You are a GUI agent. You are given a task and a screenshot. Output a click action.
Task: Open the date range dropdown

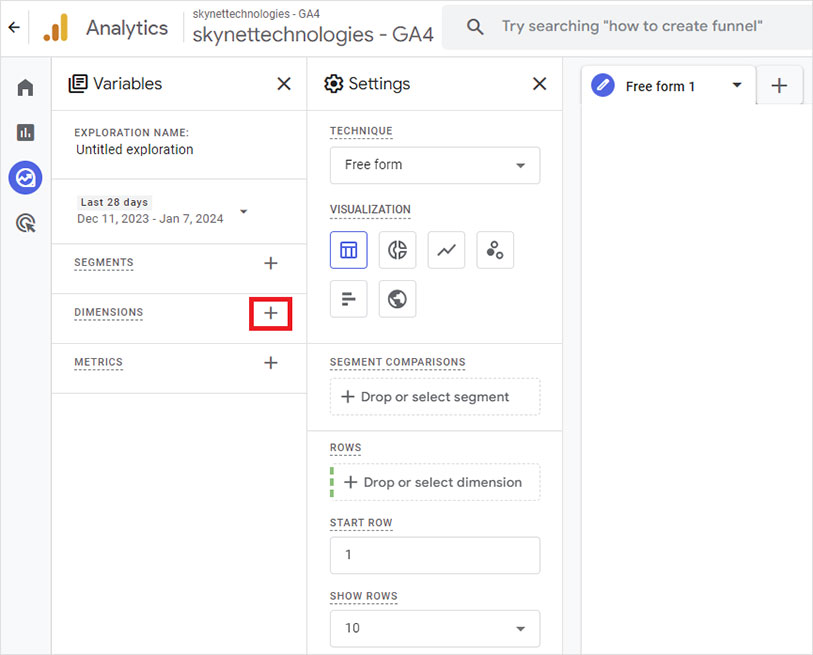(x=243, y=211)
